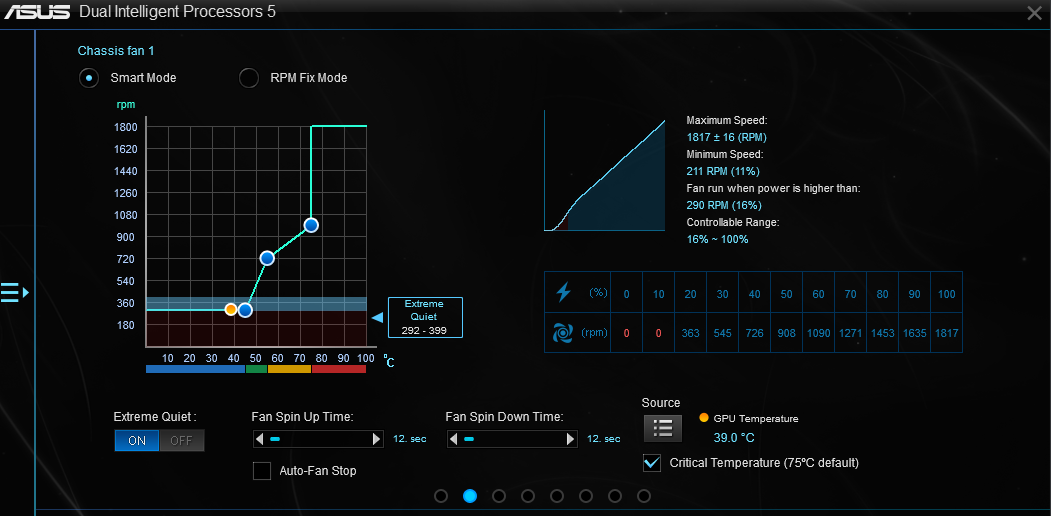The width and height of the screenshot is (1051, 516).
Task: Enable the Auto-Fan Stop checkbox
Action: click(x=261, y=470)
